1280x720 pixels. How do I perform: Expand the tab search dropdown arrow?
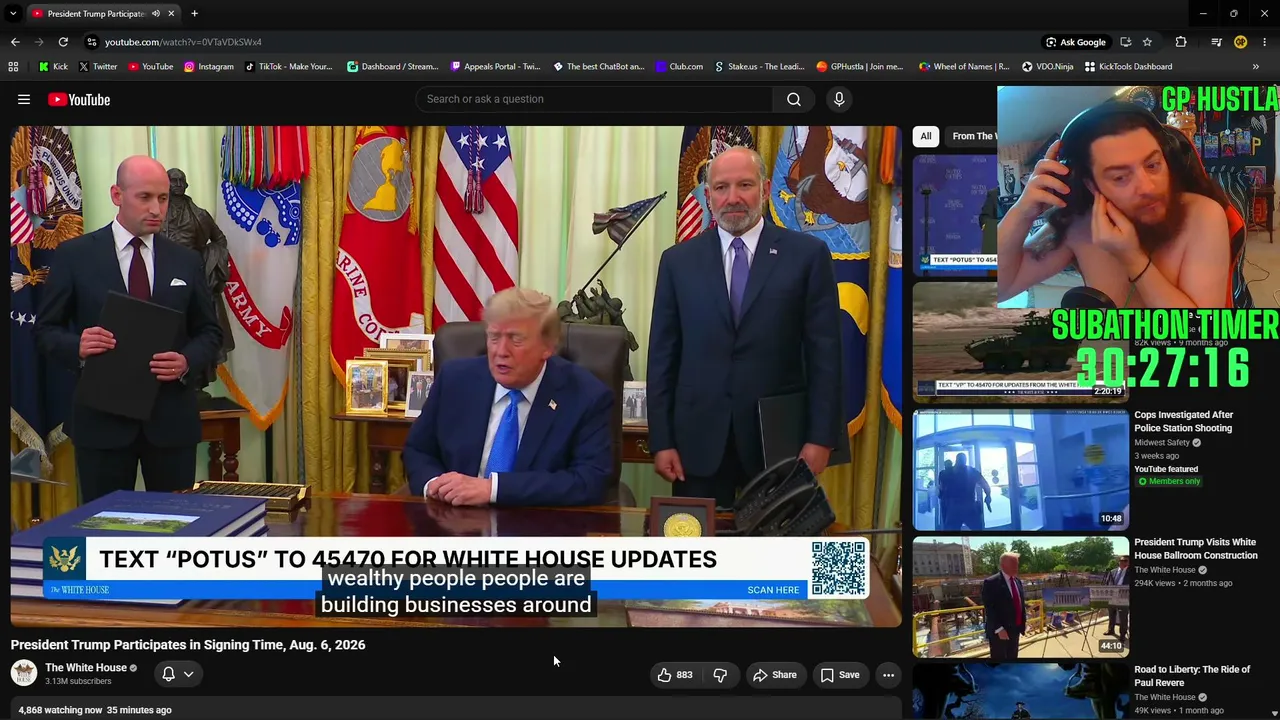(13, 13)
